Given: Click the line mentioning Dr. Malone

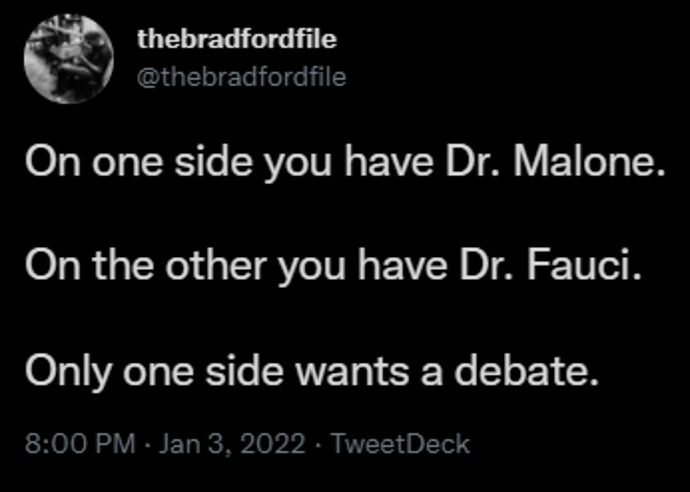Looking at the screenshot, I should (345, 163).
